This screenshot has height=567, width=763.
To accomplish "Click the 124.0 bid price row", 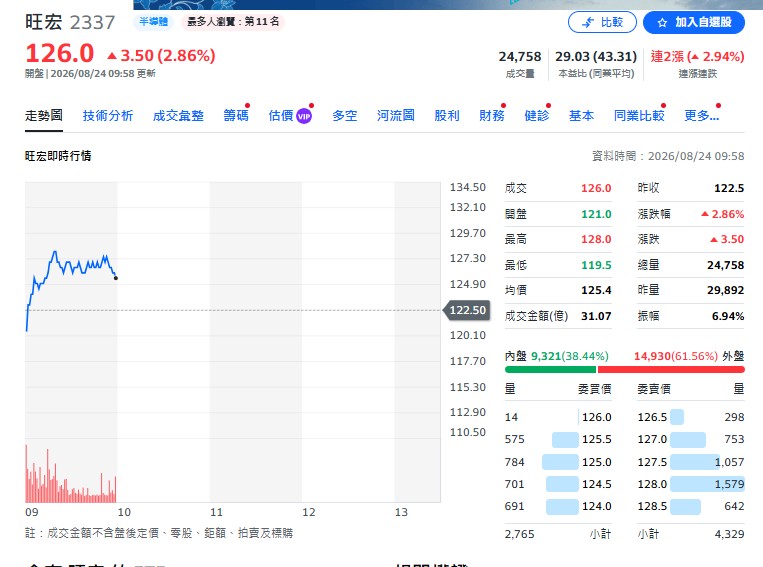I will [558, 506].
